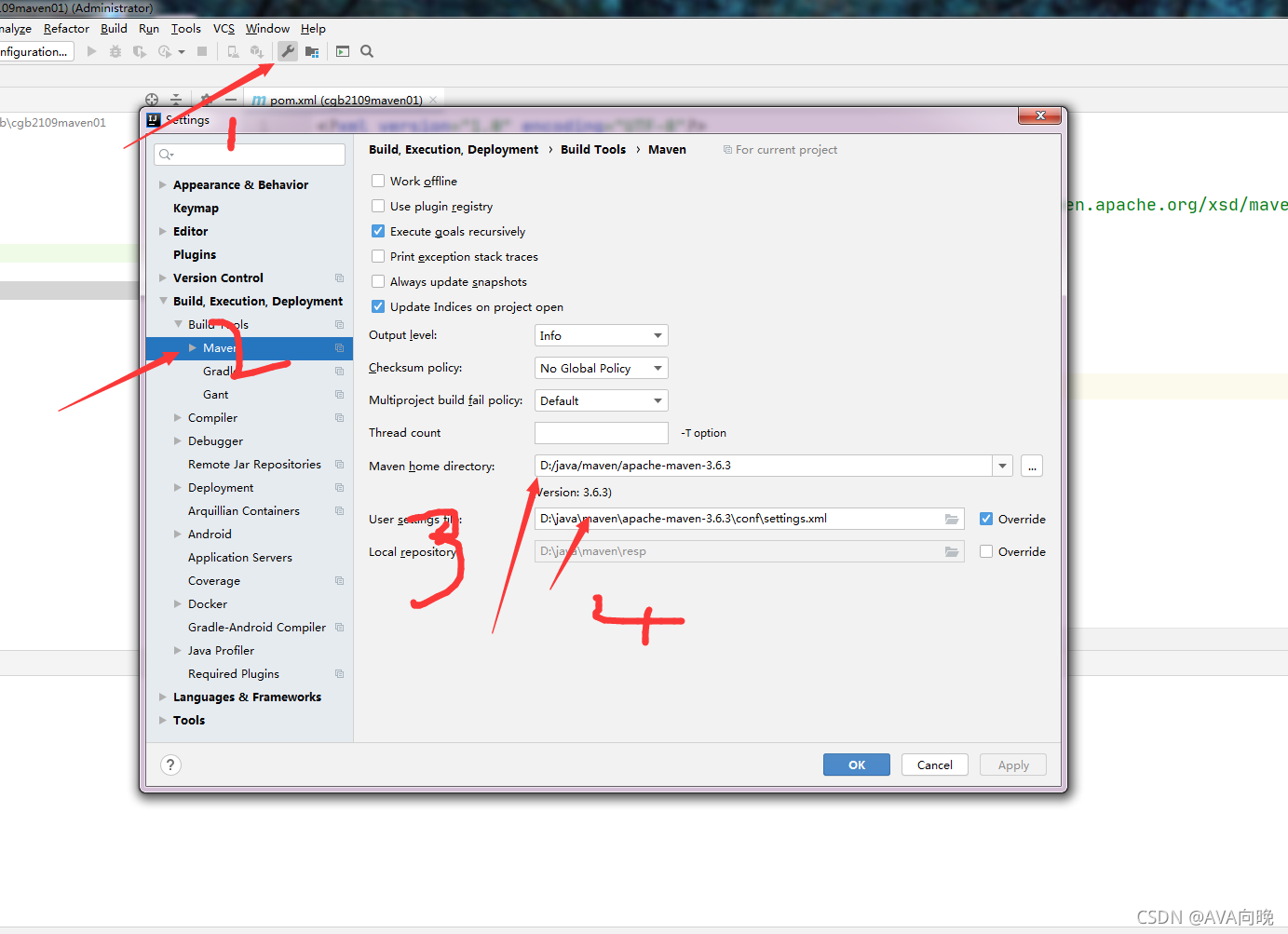Click the Search Everywhere magnifier icon
Screen dimensions: 1288x934
pyautogui.click(x=367, y=51)
